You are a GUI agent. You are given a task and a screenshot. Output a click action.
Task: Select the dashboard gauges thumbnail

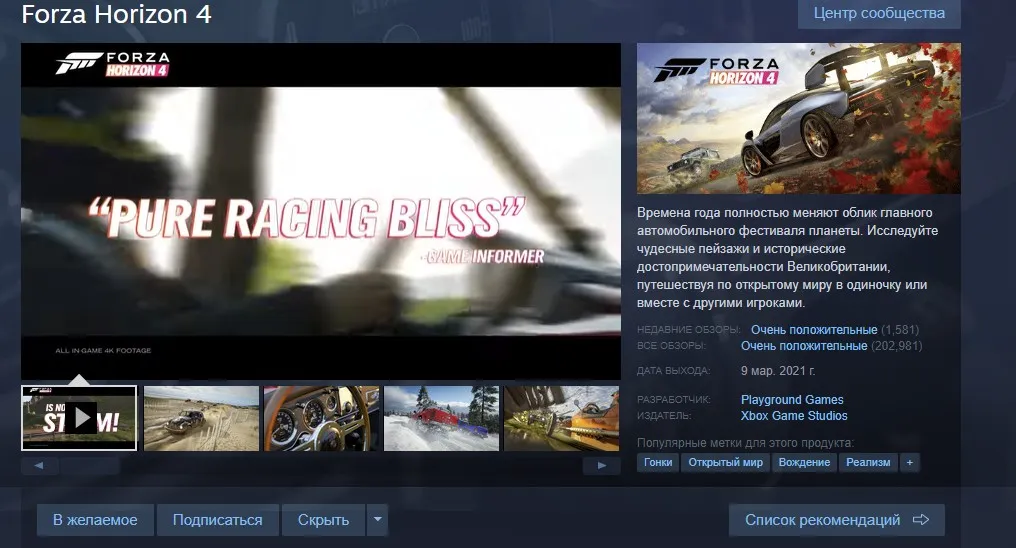coord(321,418)
